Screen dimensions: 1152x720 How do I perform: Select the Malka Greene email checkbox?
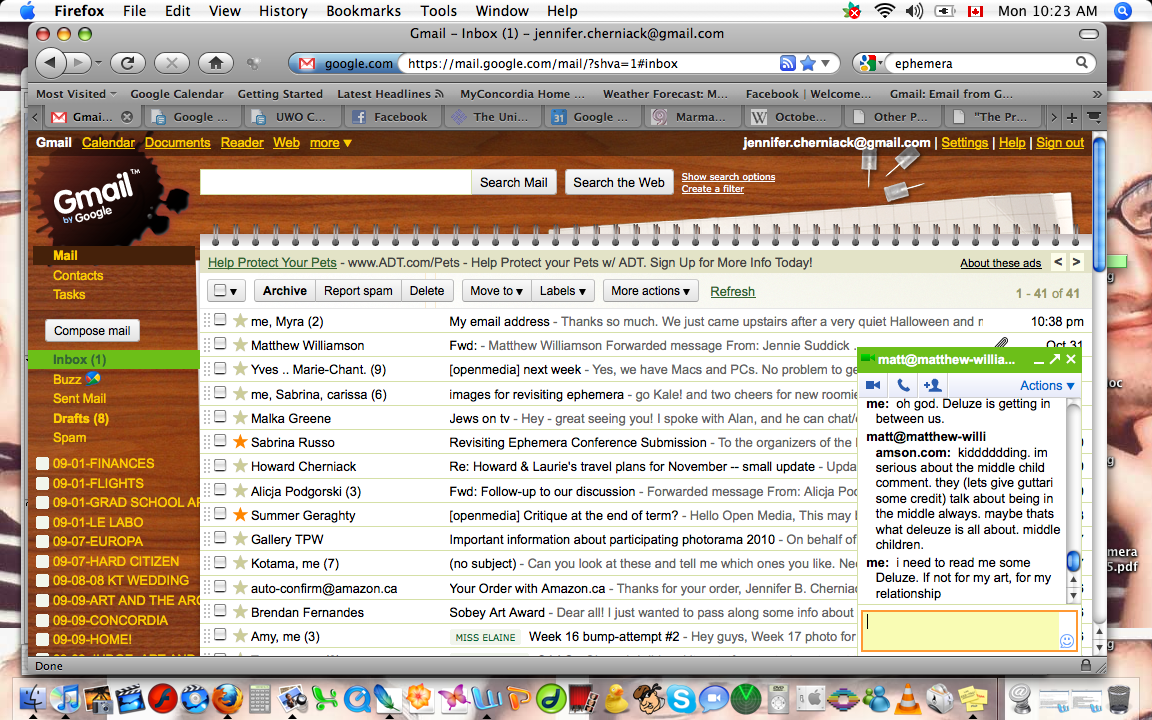tap(220, 417)
